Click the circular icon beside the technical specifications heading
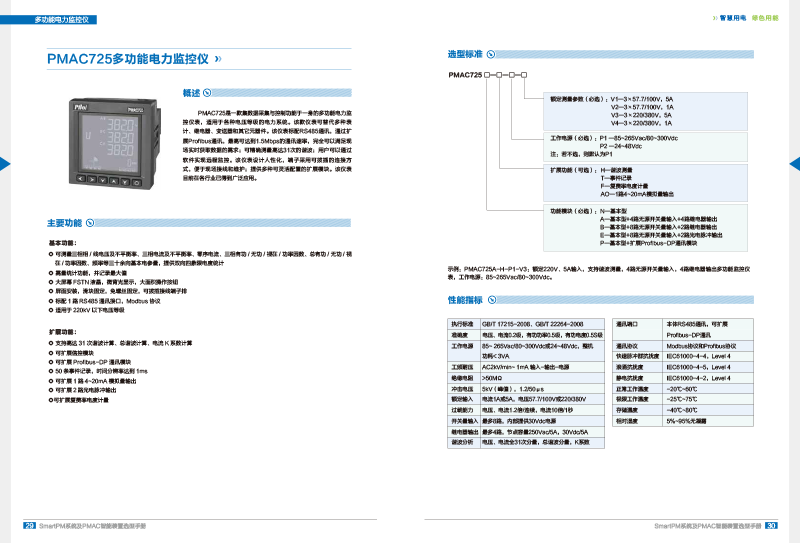 point(490,298)
